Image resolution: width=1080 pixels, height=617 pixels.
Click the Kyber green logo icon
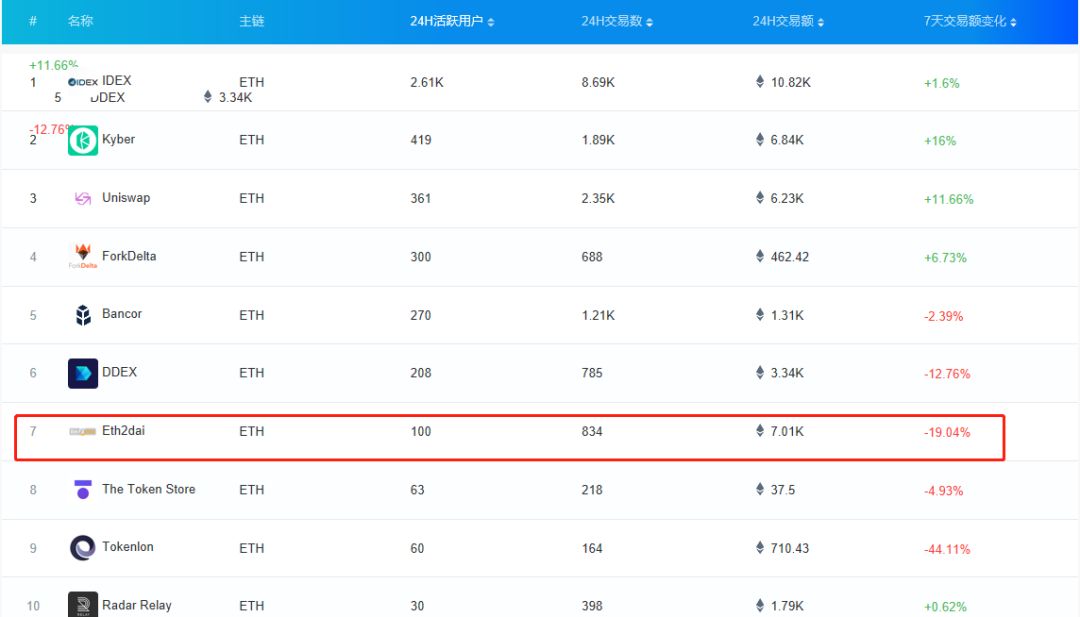[83, 140]
